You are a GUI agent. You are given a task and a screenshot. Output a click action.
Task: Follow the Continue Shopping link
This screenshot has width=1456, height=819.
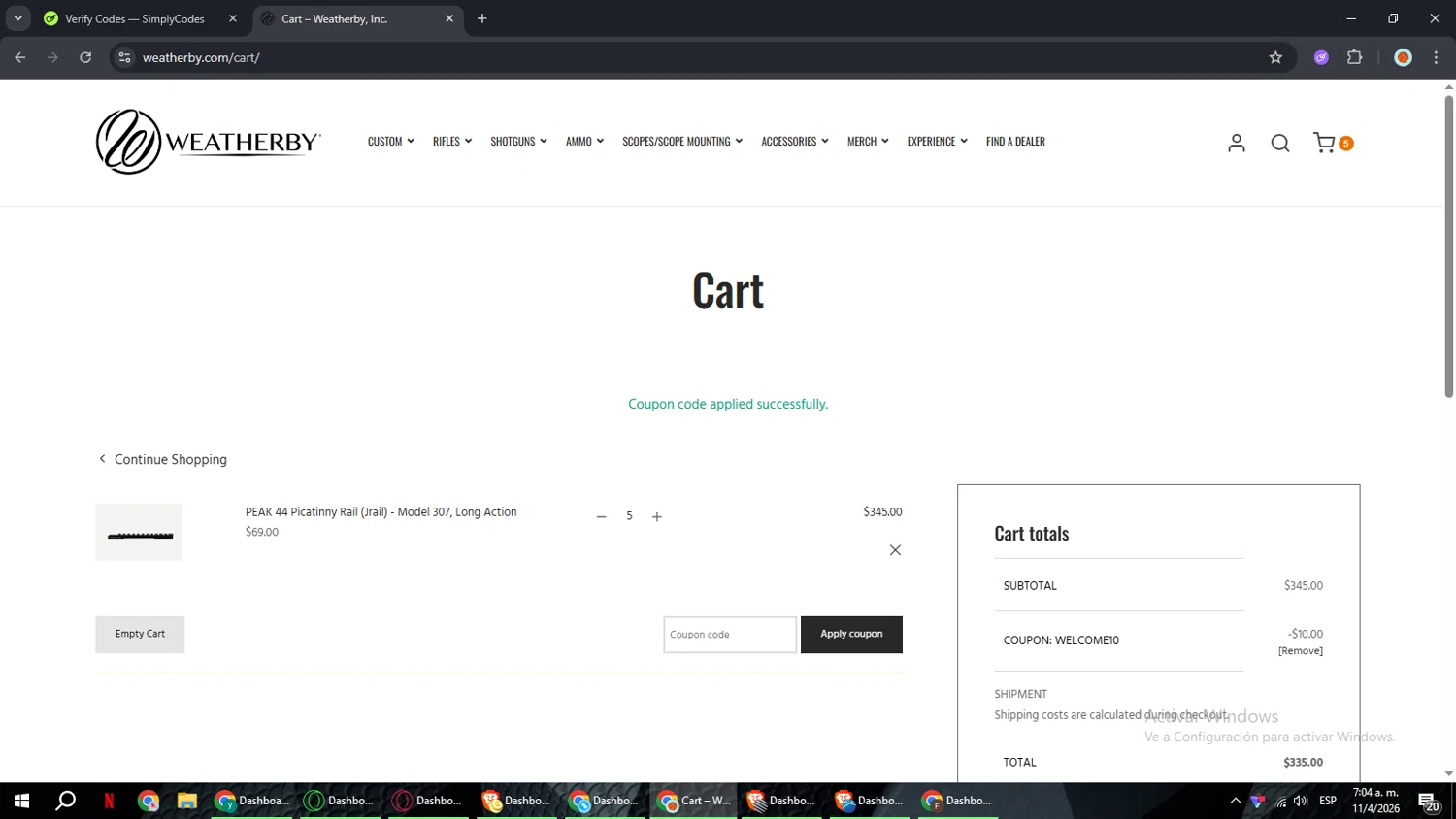(x=162, y=459)
